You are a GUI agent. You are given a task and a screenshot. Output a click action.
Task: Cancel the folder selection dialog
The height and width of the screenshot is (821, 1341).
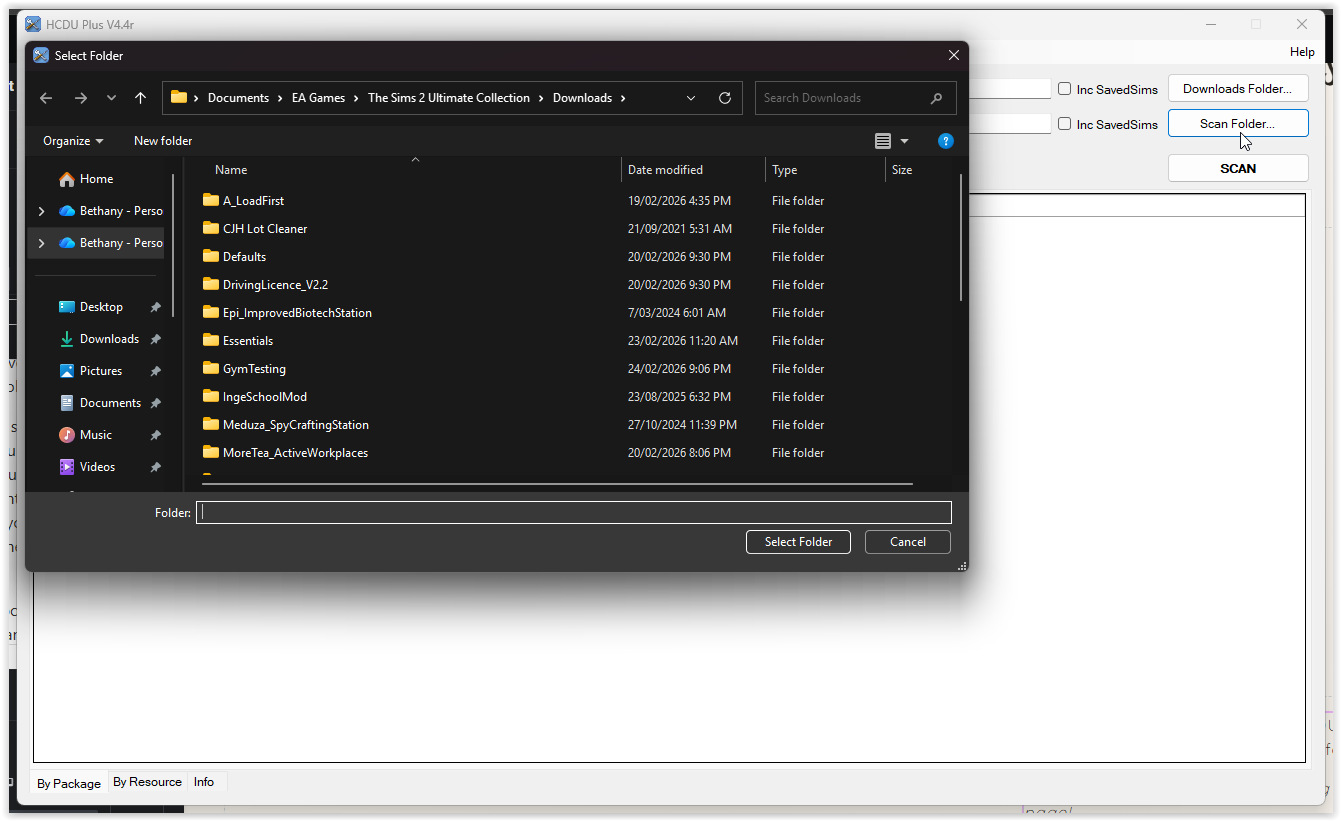coord(907,541)
